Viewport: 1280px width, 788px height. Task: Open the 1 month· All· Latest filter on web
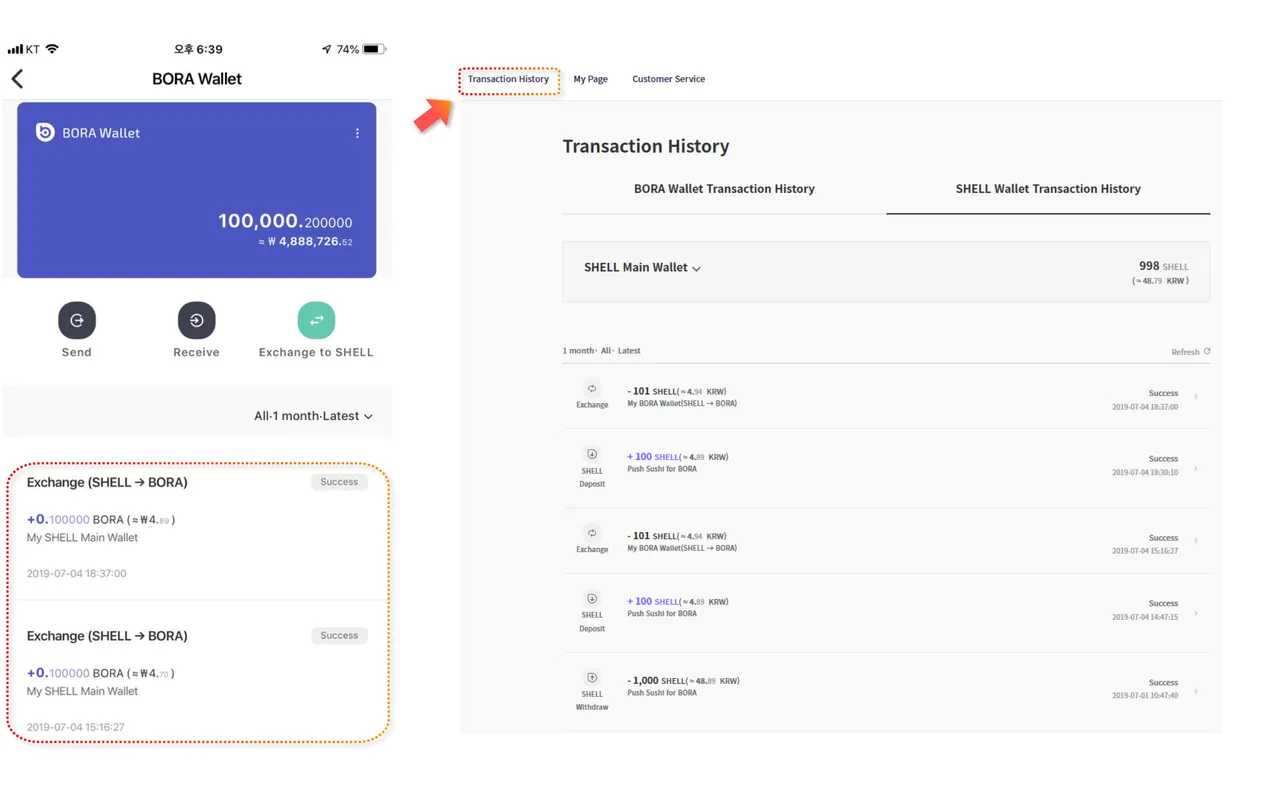(x=601, y=351)
